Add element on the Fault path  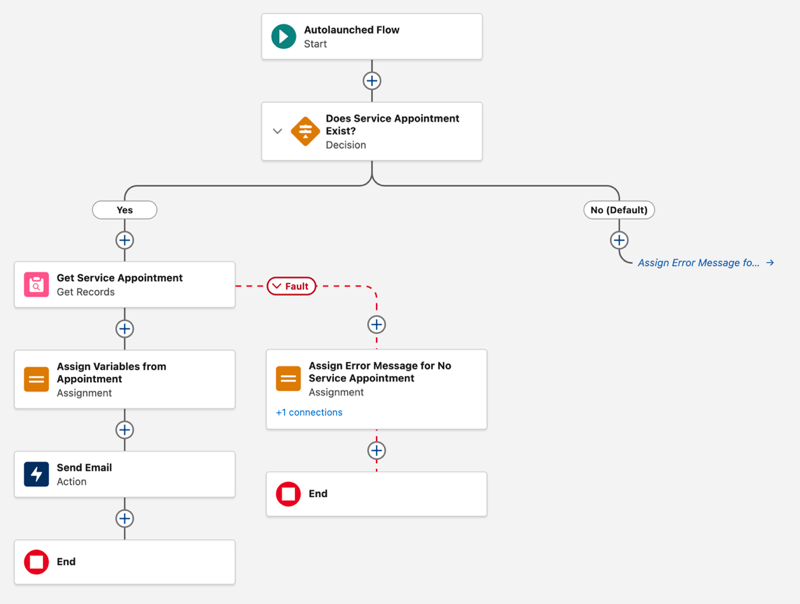click(377, 324)
